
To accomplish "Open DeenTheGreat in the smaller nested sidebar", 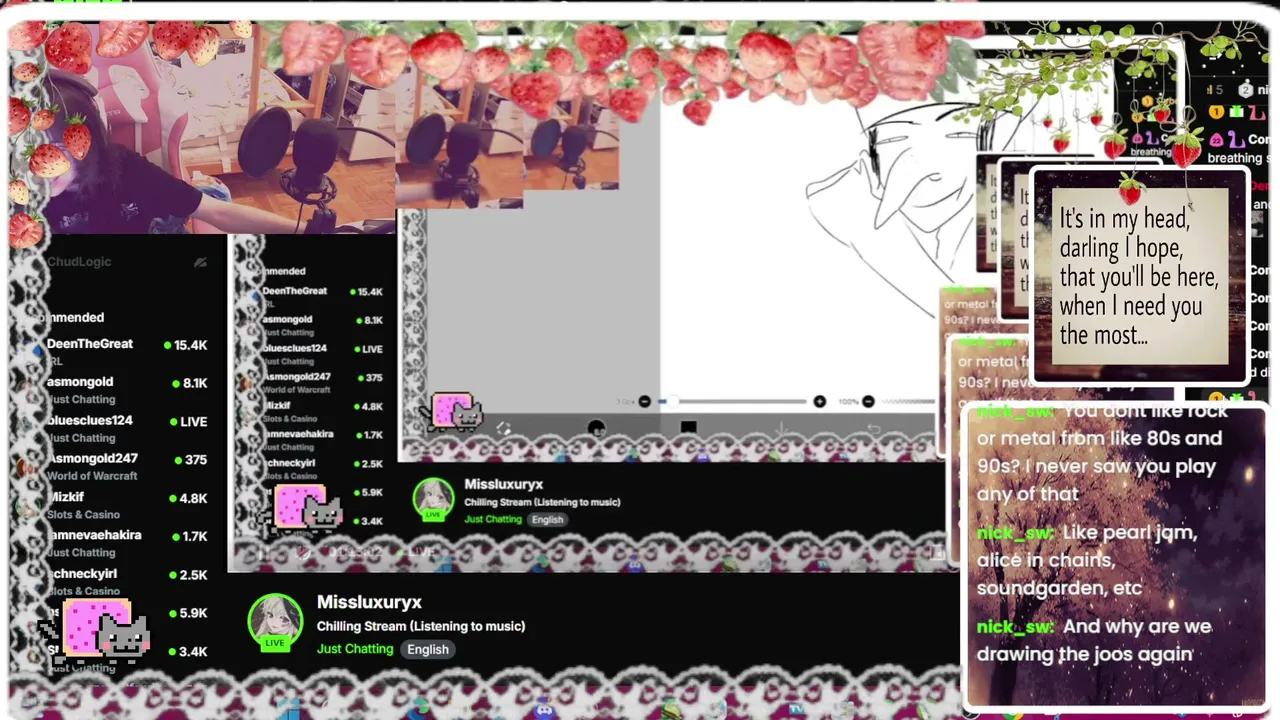I will [294, 291].
